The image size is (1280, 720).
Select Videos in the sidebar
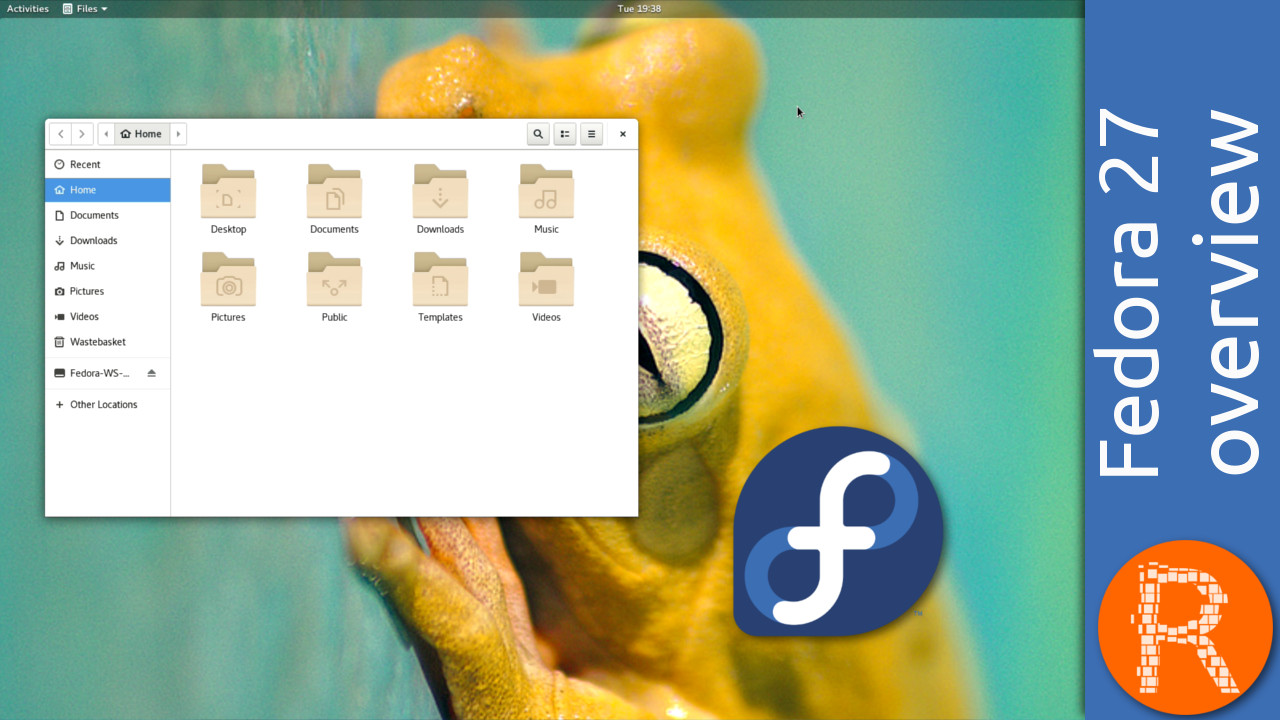pyautogui.click(x=108, y=316)
